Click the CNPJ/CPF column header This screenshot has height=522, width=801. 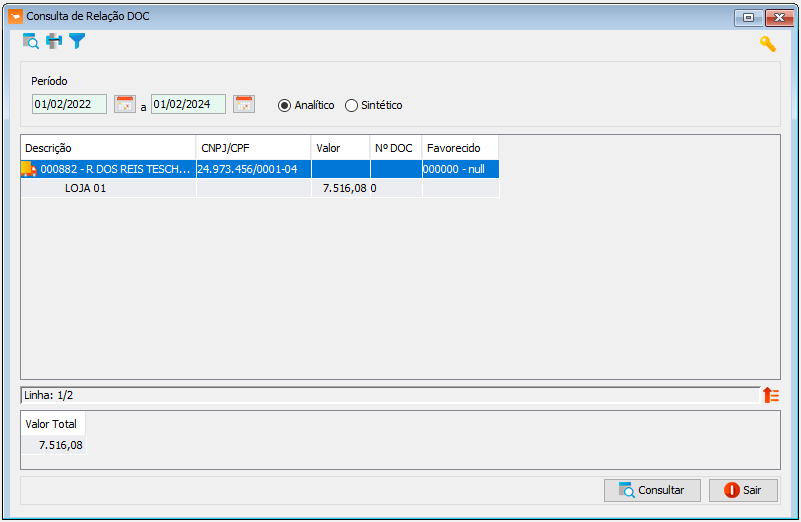(253, 148)
